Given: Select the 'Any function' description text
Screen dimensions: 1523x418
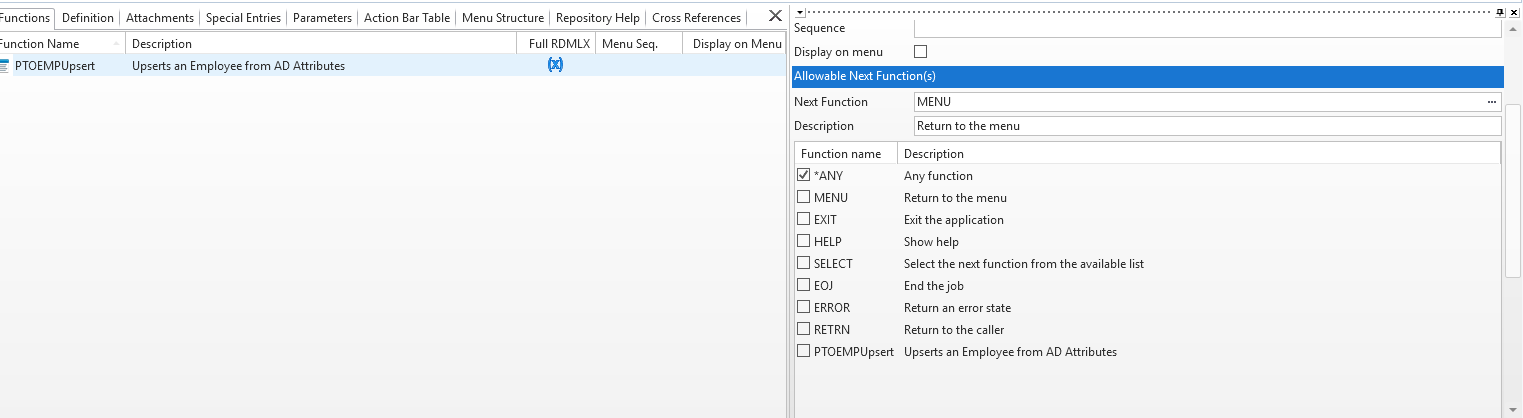Looking at the screenshot, I should 938,176.
